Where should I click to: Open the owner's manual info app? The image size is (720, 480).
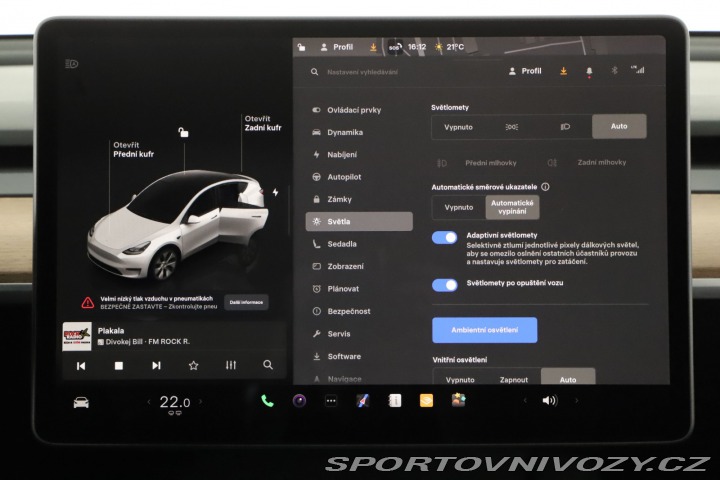tap(394, 401)
